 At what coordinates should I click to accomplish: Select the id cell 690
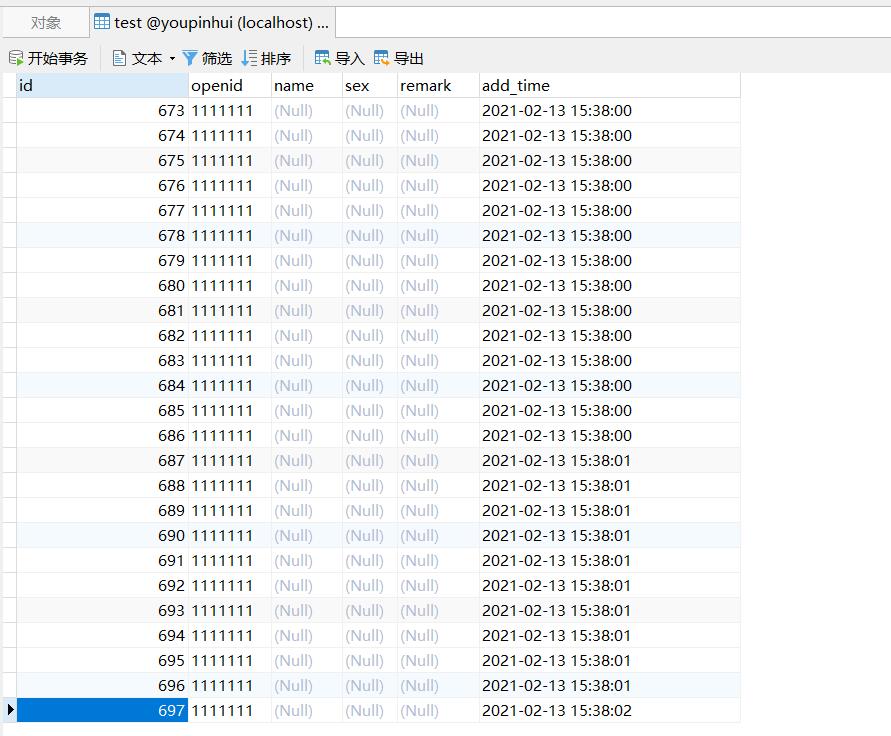(102, 535)
